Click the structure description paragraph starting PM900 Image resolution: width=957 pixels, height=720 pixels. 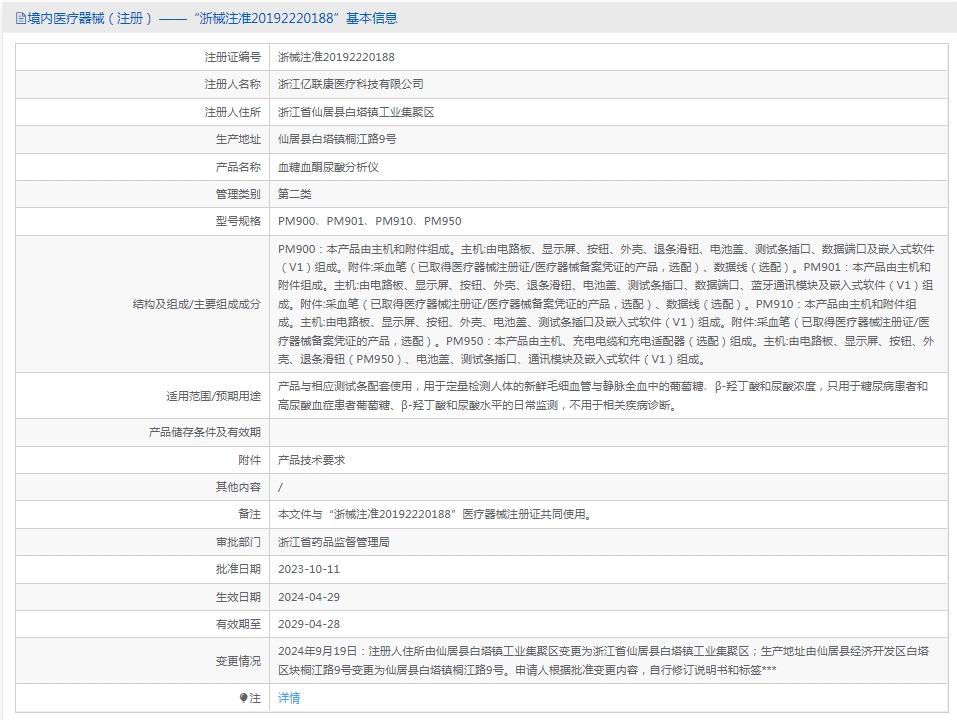[x=605, y=304]
